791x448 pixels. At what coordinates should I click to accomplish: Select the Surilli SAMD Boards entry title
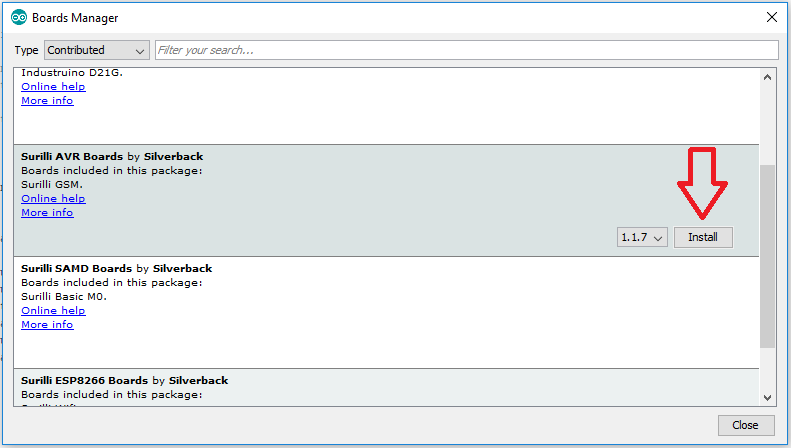pos(117,268)
